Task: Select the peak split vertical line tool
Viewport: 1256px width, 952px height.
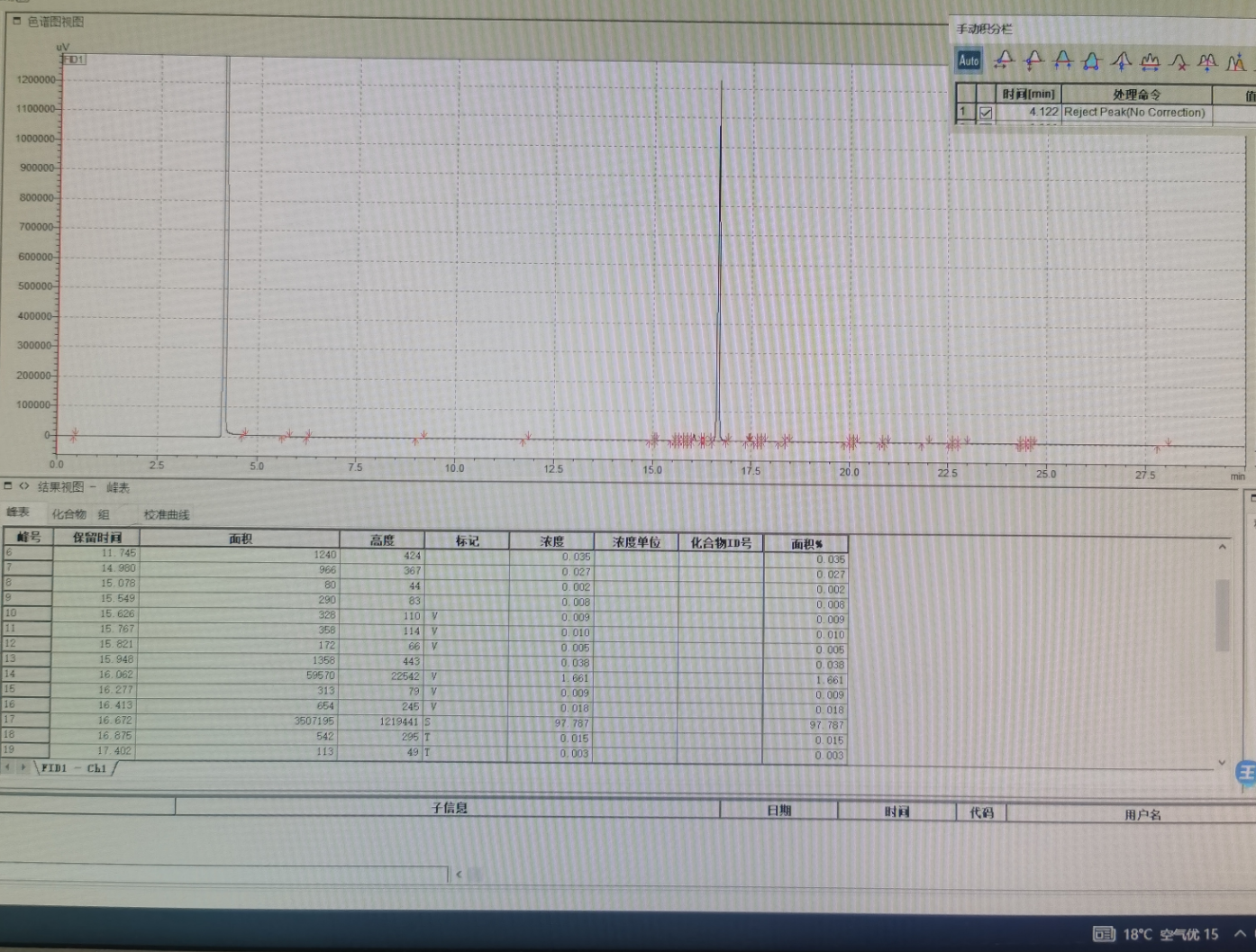Action: pyautogui.click(x=1122, y=61)
